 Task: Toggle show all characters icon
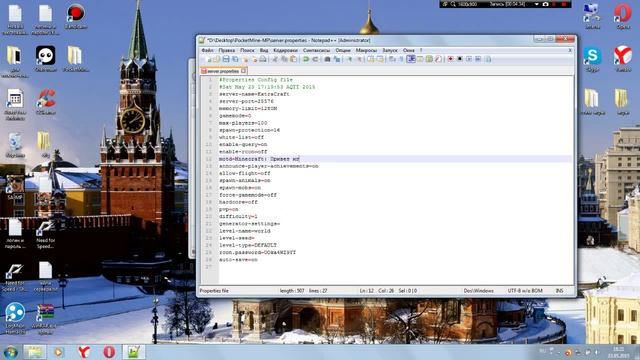coord(401,59)
